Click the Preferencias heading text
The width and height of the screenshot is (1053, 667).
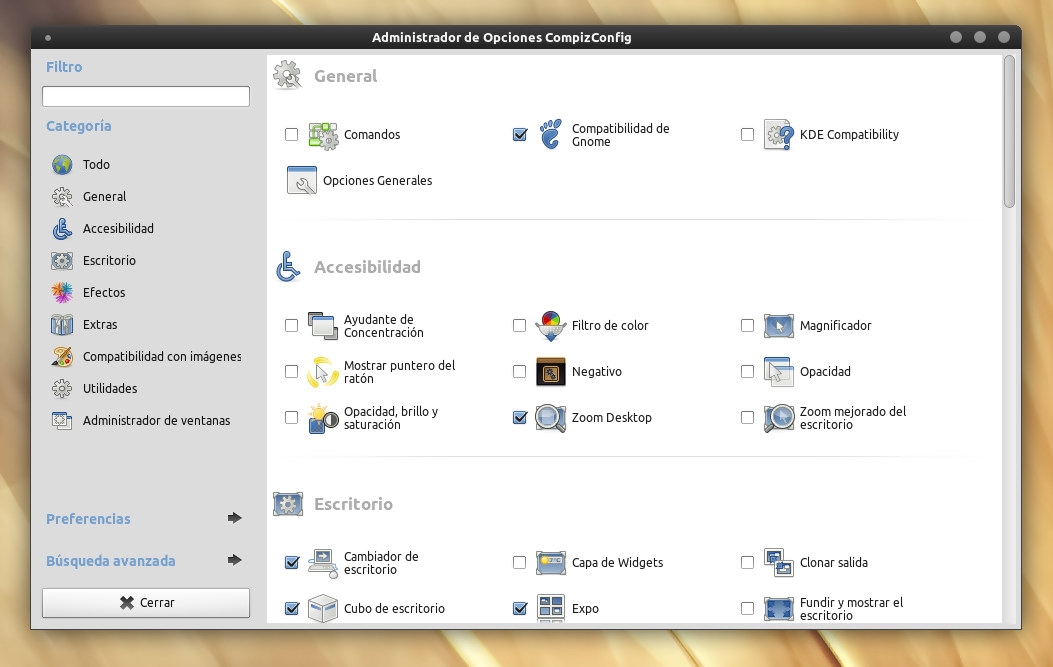click(x=88, y=519)
